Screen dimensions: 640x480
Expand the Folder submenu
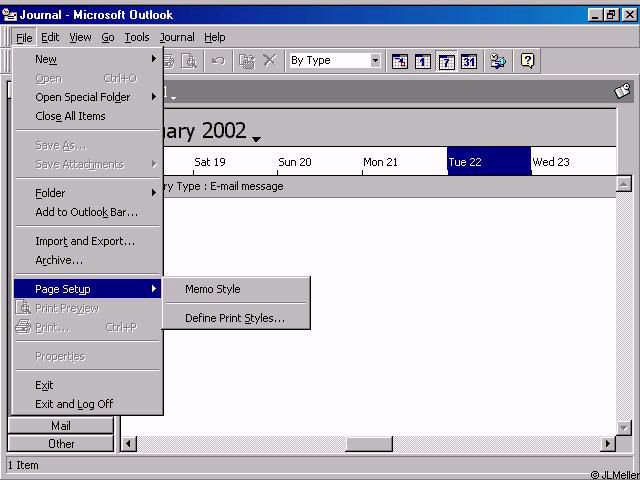tap(87, 193)
